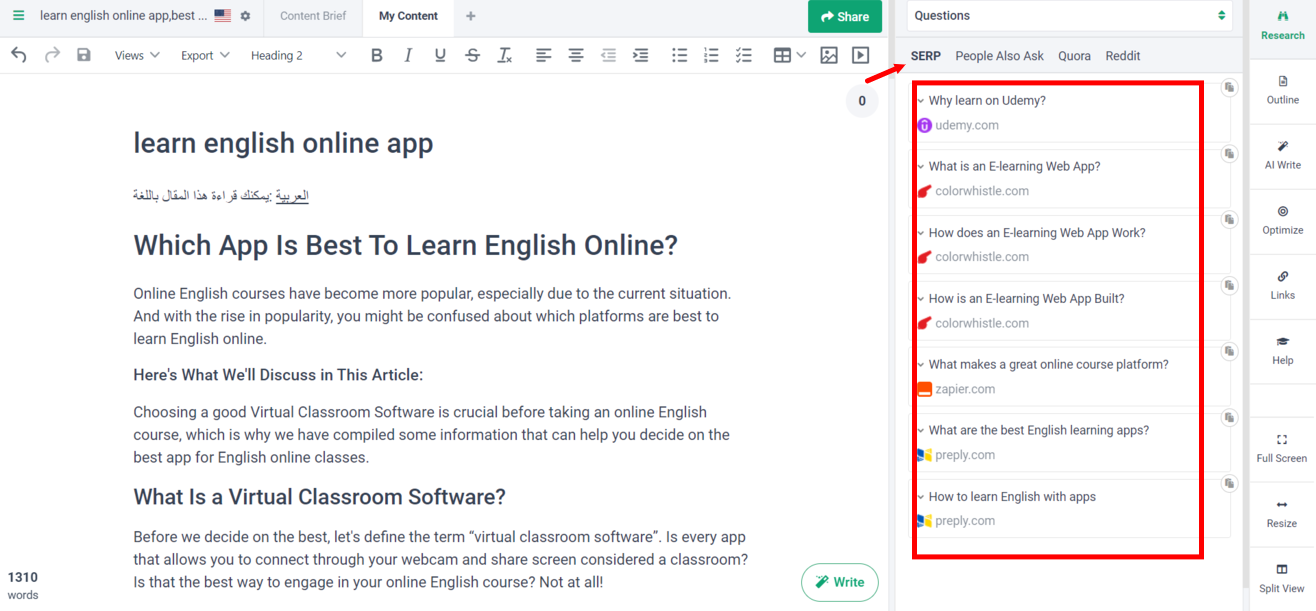The width and height of the screenshot is (1316, 611).
Task: Open the Content Brief tab
Action: point(312,16)
